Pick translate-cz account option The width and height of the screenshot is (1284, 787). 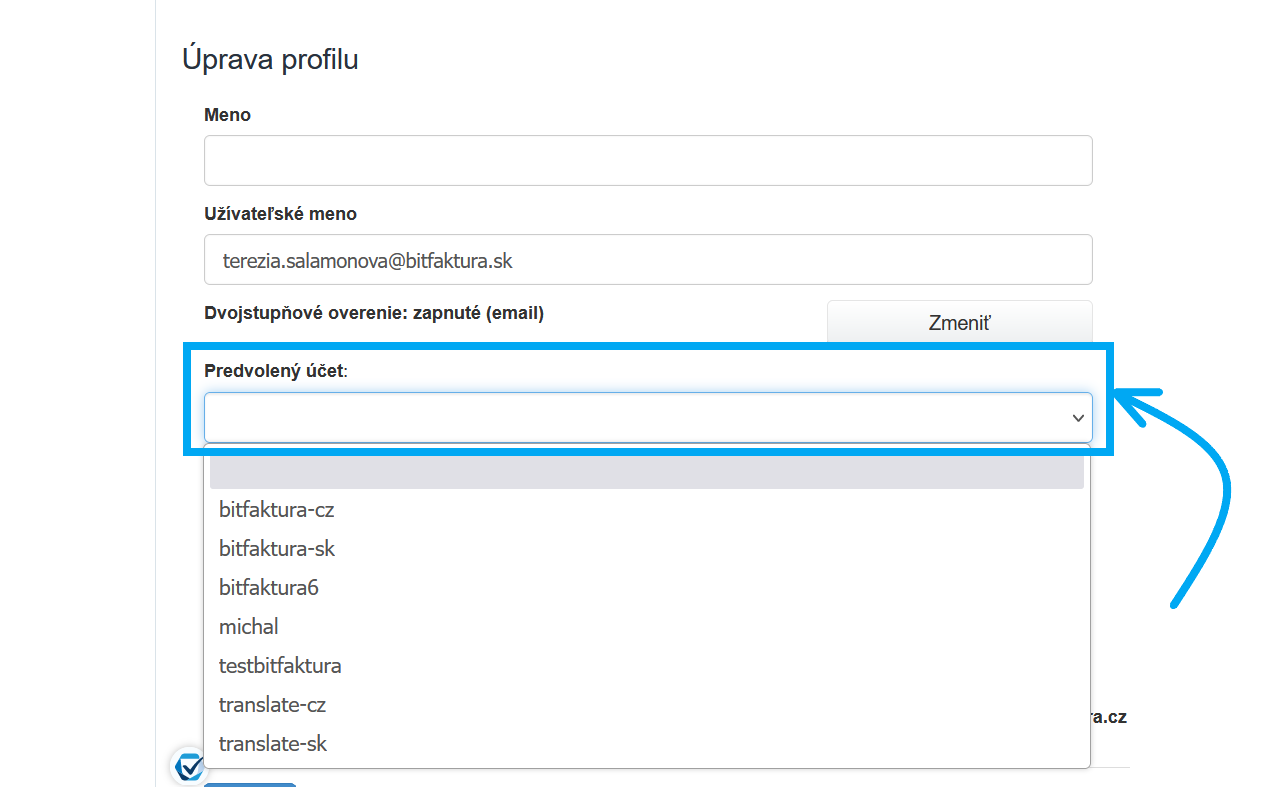272,705
